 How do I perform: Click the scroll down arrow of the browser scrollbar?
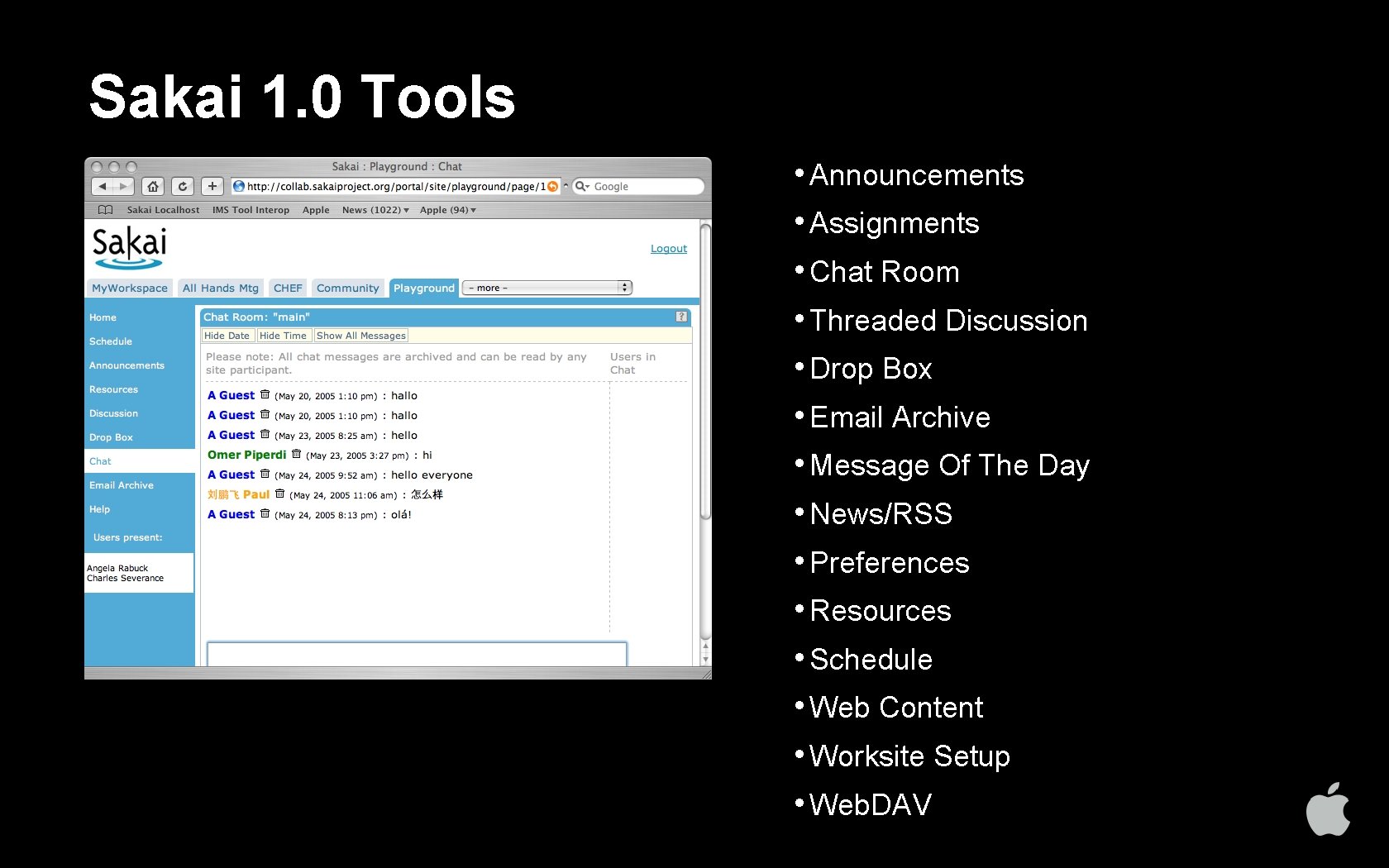pos(705,660)
